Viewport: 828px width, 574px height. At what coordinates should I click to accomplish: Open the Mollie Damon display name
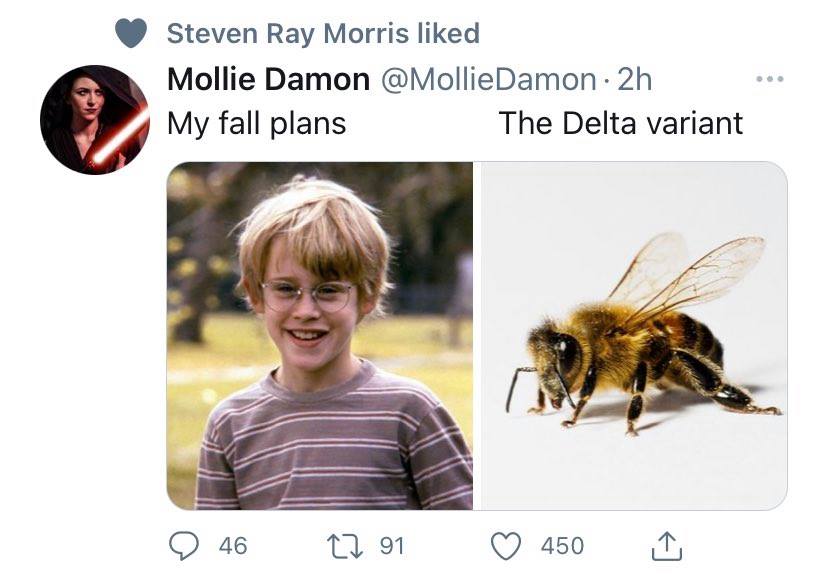pos(268,80)
